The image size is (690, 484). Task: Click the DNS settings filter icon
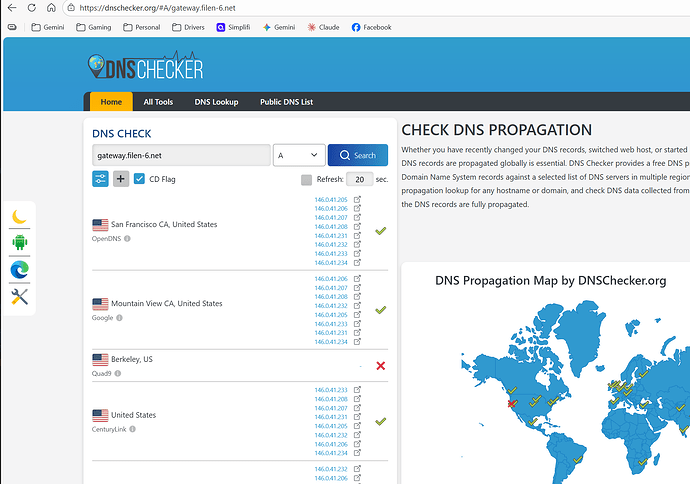pyautogui.click(x=101, y=179)
